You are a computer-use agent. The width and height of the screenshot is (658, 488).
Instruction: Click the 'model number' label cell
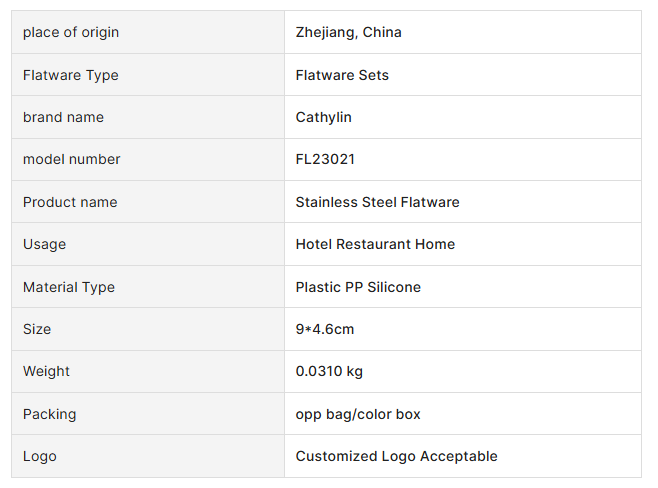coord(71,159)
